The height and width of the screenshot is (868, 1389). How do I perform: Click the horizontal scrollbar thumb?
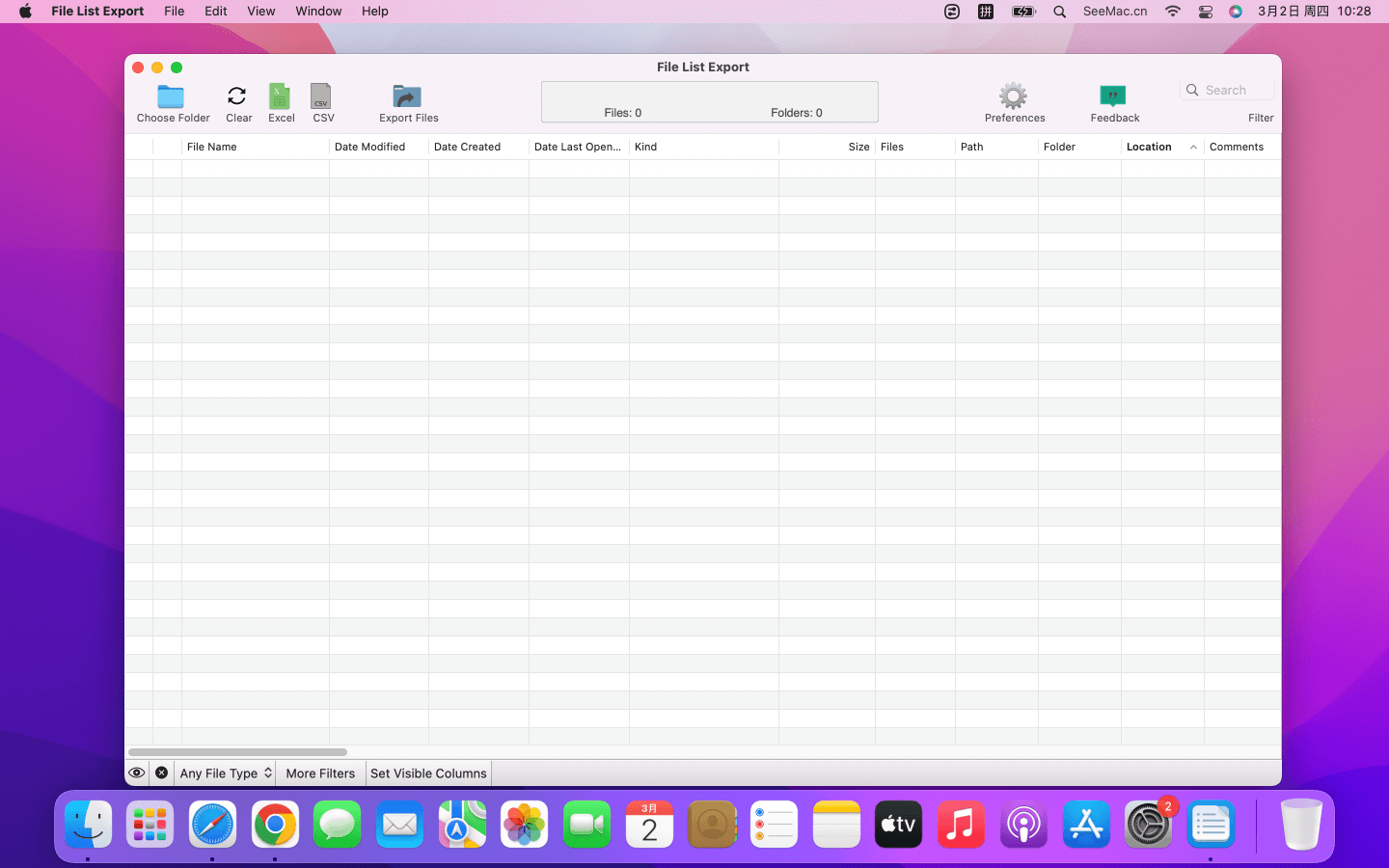(x=237, y=752)
